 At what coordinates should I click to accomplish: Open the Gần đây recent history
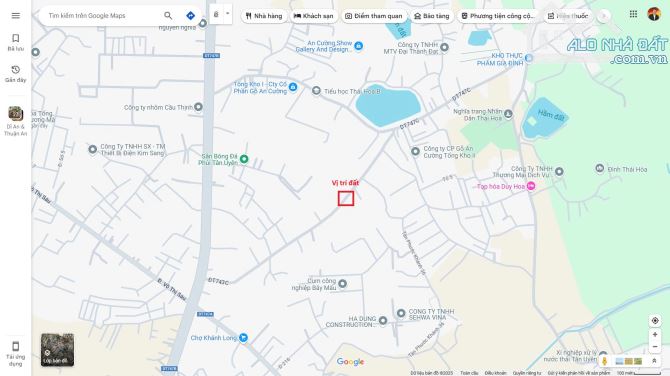[16, 74]
